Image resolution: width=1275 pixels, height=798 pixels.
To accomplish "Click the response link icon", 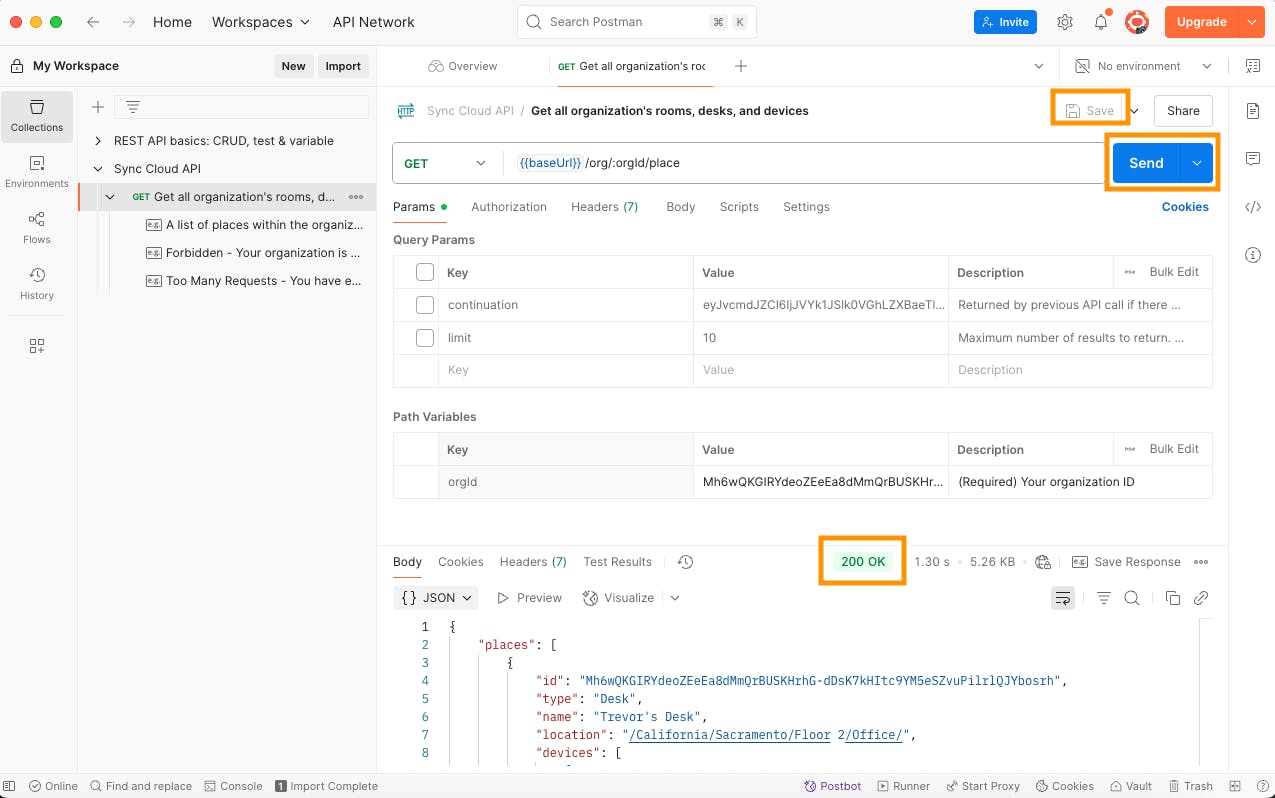I will 1201,598.
